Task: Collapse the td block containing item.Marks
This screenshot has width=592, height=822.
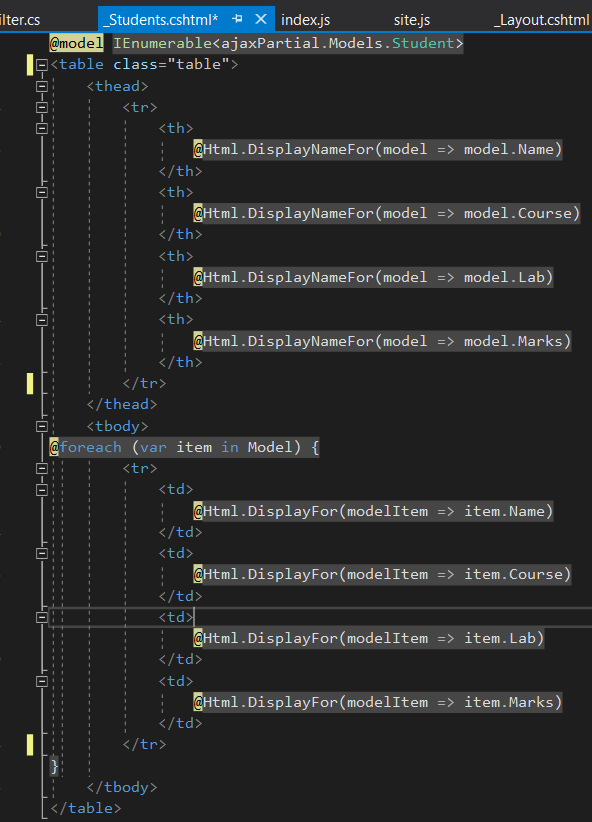Action: (42, 682)
